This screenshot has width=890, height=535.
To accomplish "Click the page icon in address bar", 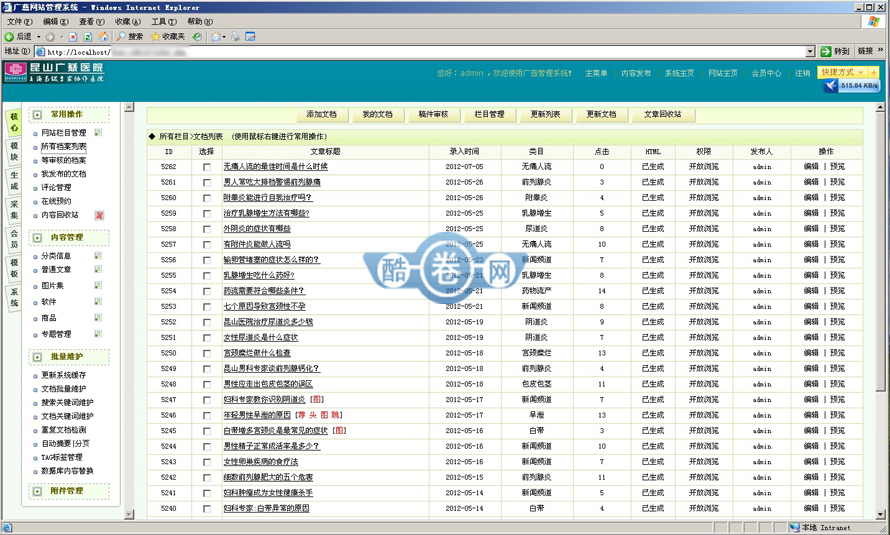I will pos(40,52).
